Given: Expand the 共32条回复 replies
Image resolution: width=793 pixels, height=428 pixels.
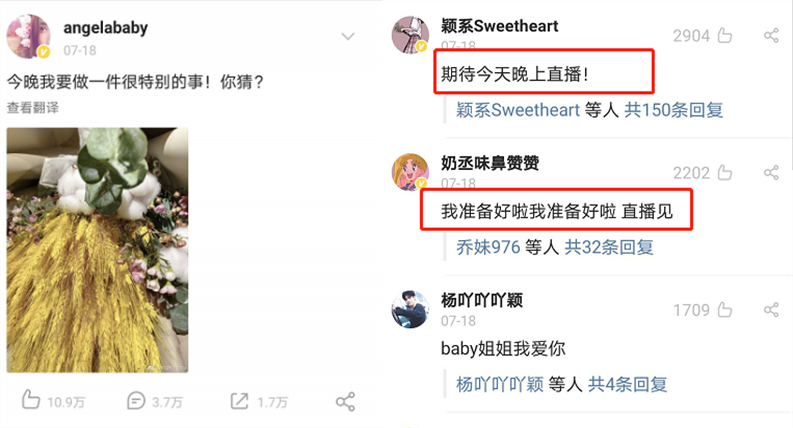Looking at the screenshot, I should [609, 247].
